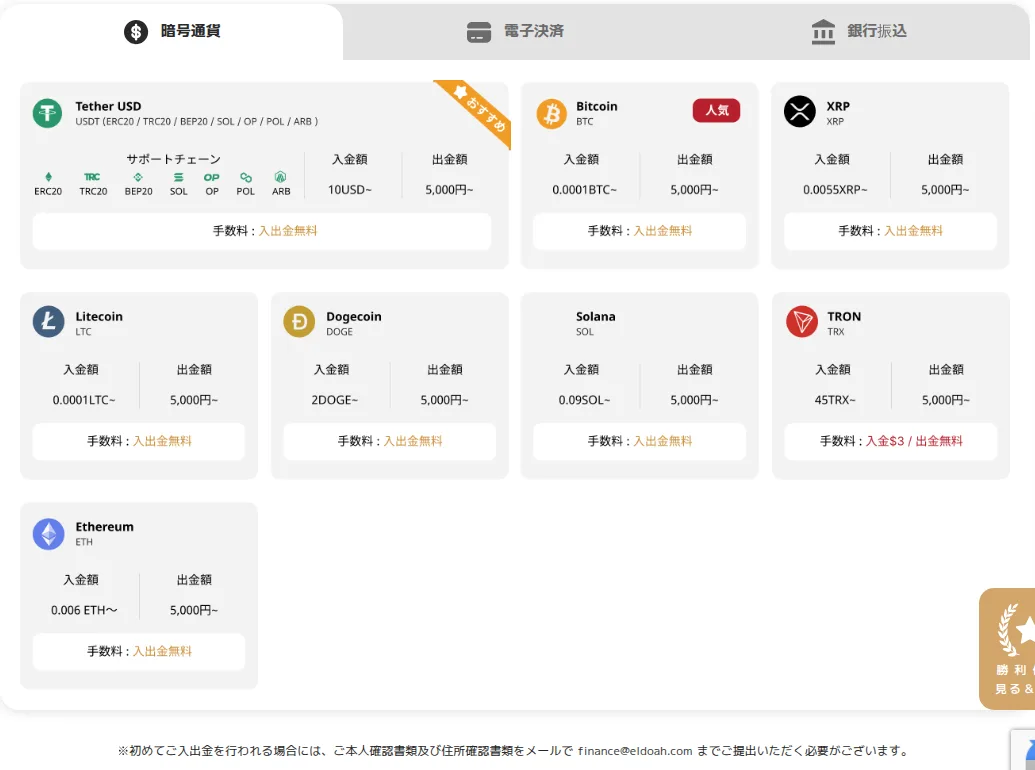1035x770 pixels.
Task: Open the 銀行振込 tab
Action: pyautogui.click(x=858, y=31)
